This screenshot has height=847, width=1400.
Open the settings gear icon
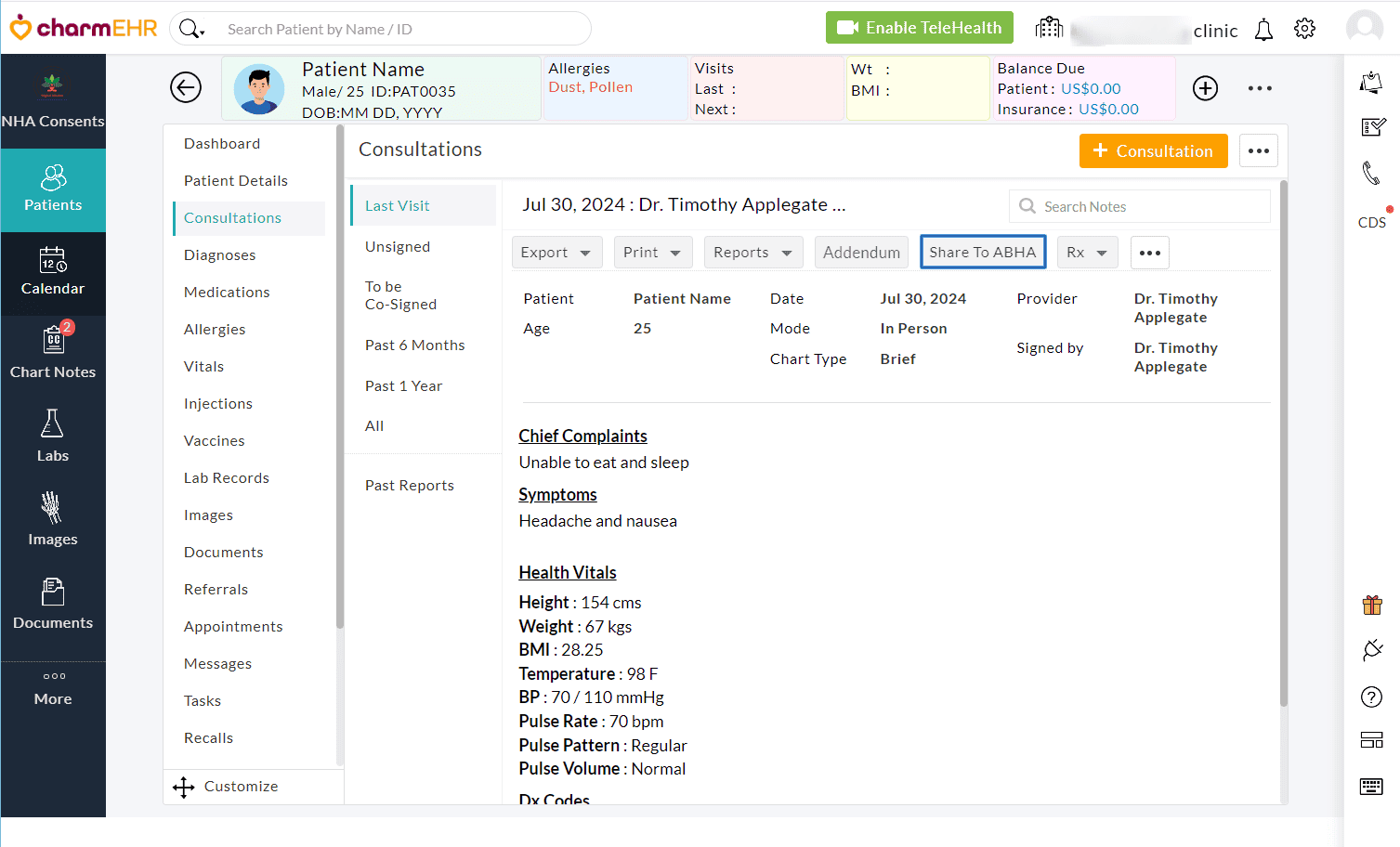click(1304, 29)
